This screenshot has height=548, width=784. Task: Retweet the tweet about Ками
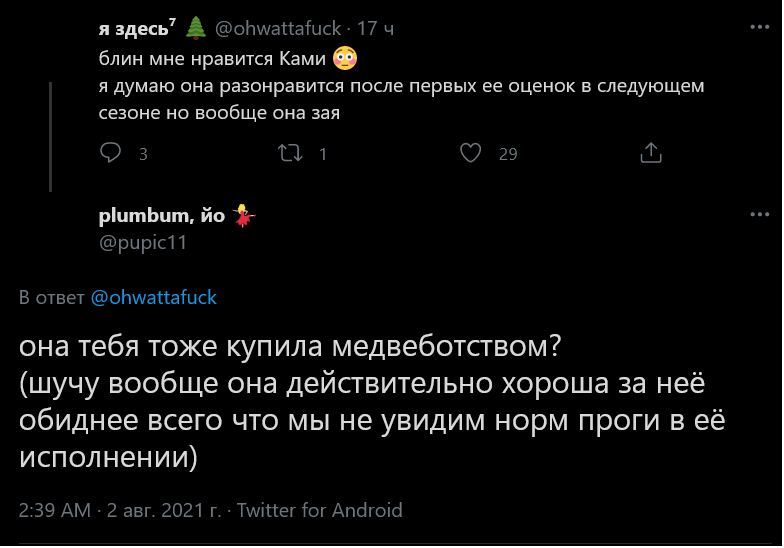pos(288,153)
